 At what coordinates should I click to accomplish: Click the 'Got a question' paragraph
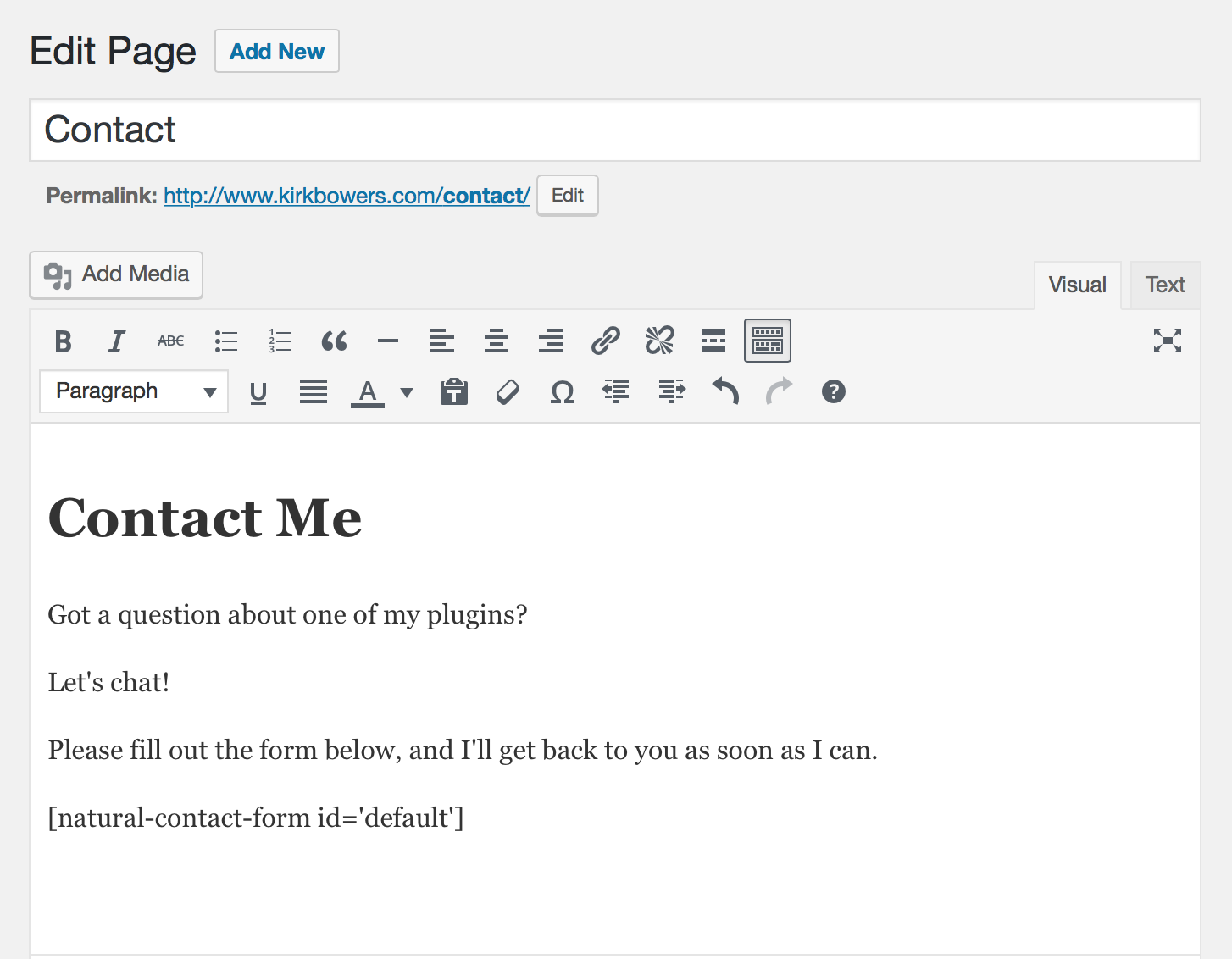click(287, 615)
